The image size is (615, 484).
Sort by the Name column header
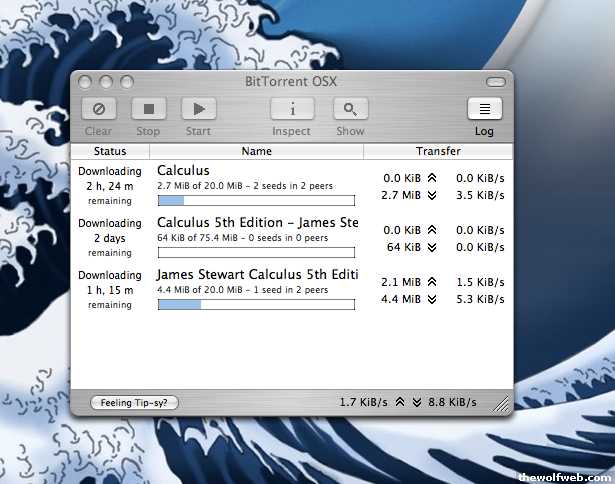(x=256, y=152)
